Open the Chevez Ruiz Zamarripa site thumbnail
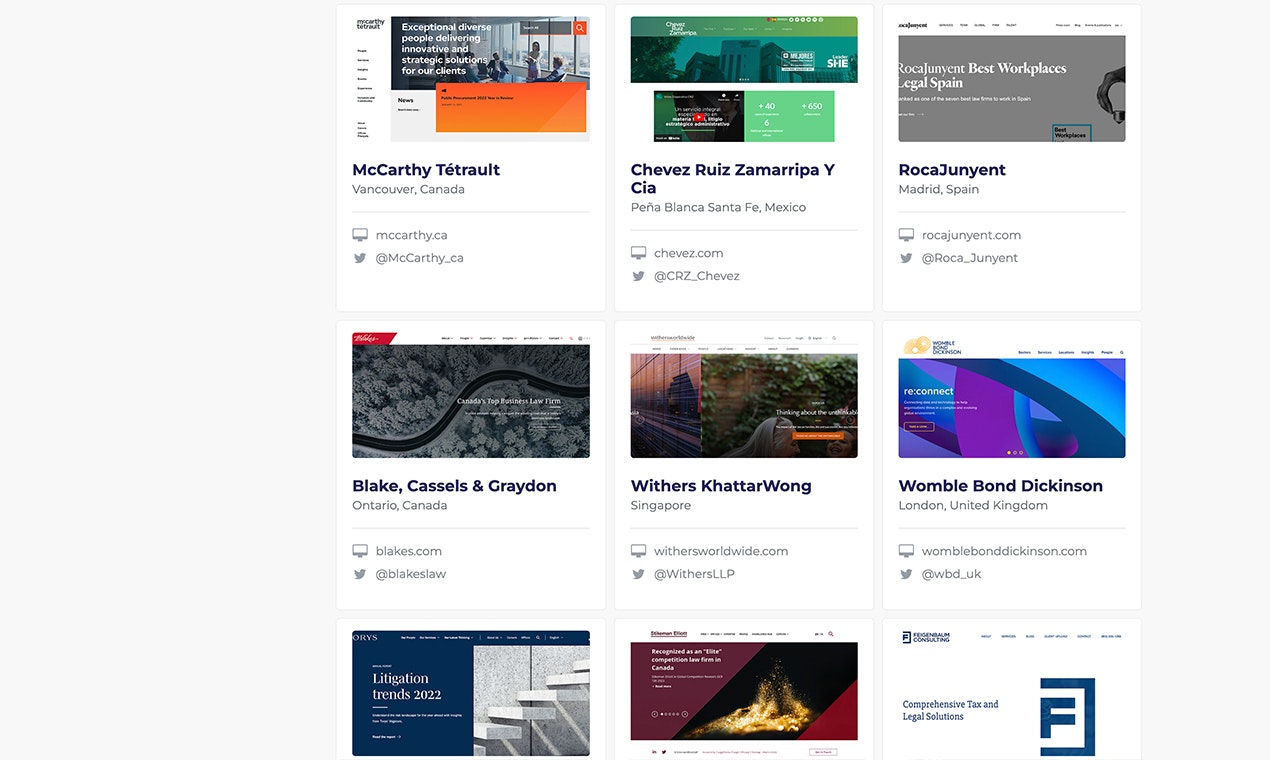 pyautogui.click(x=744, y=79)
